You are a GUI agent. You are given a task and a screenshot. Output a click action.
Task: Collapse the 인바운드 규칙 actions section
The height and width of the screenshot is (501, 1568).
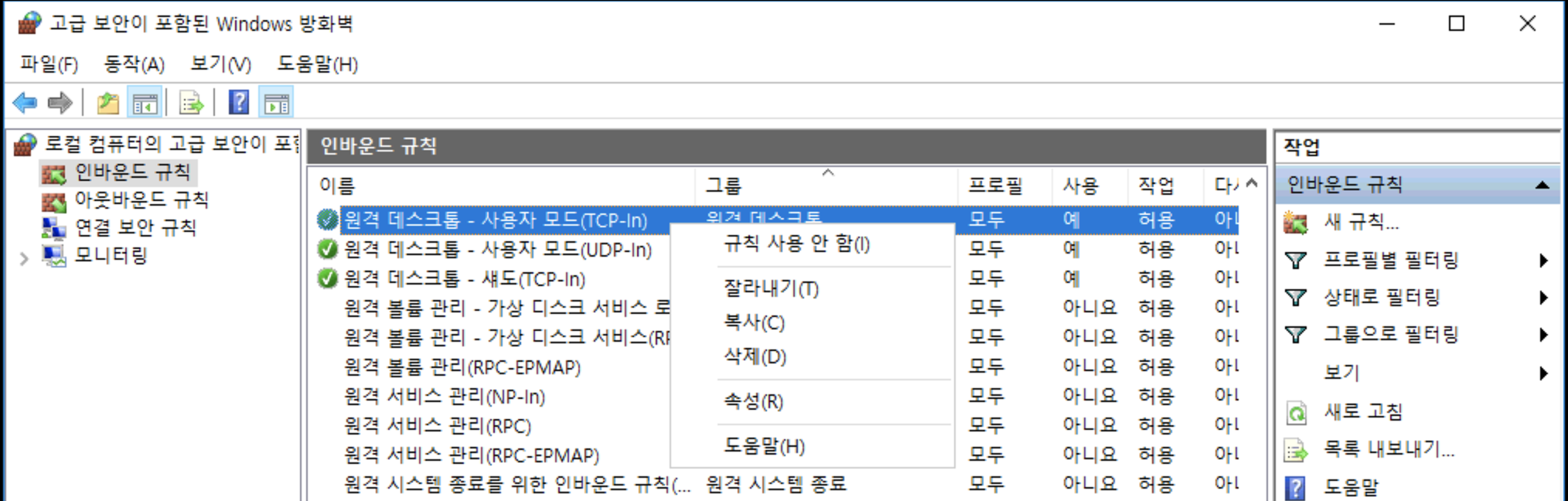click(x=1542, y=185)
